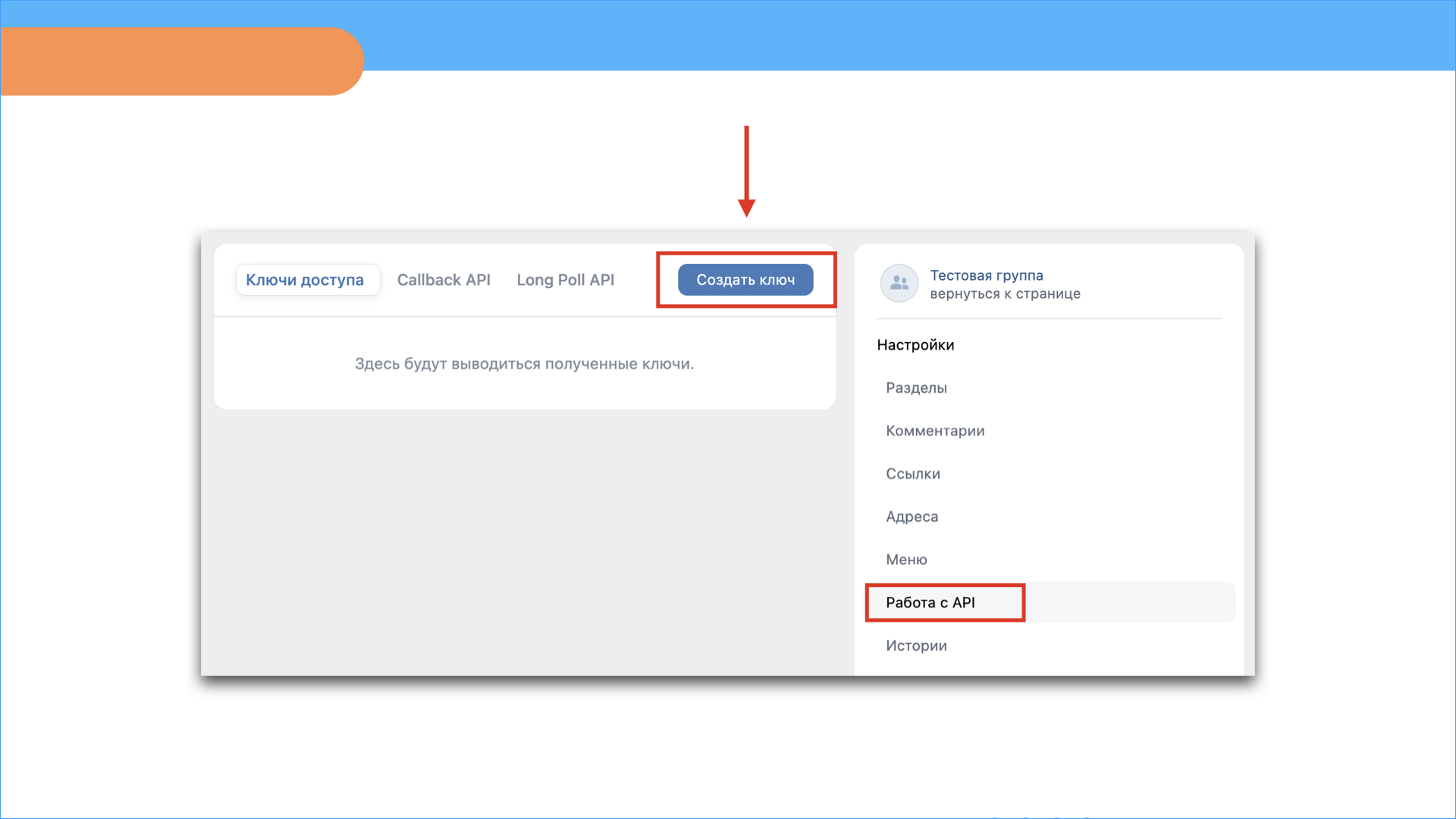Open Истории in the sidebar
1456x819 pixels.
(916, 645)
